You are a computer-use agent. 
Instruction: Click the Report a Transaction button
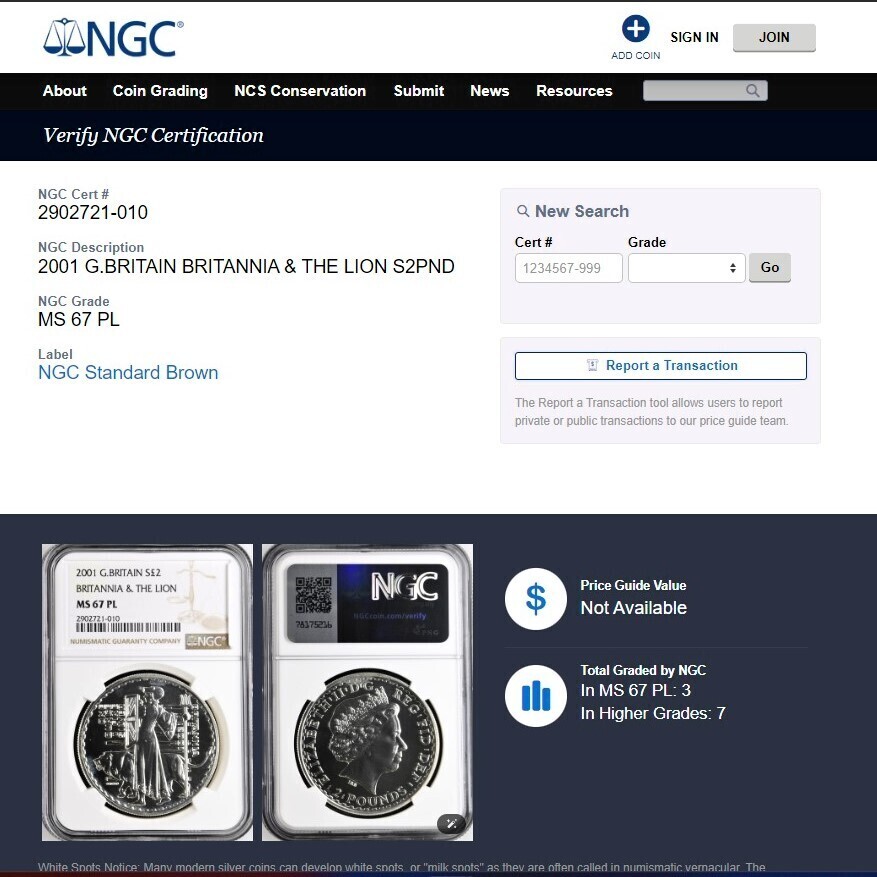[x=661, y=366]
